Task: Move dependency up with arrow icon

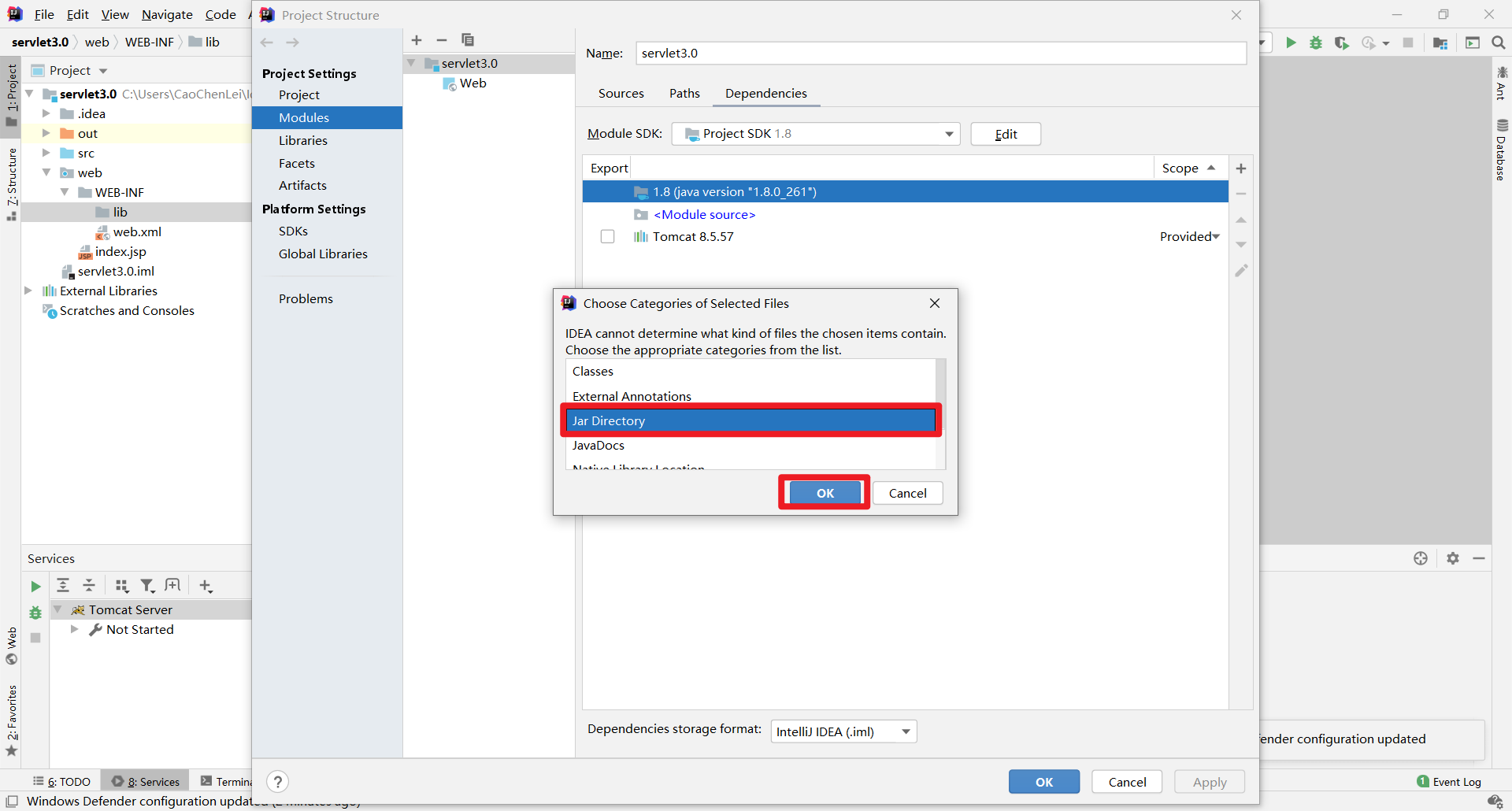Action: (x=1241, y=220)
